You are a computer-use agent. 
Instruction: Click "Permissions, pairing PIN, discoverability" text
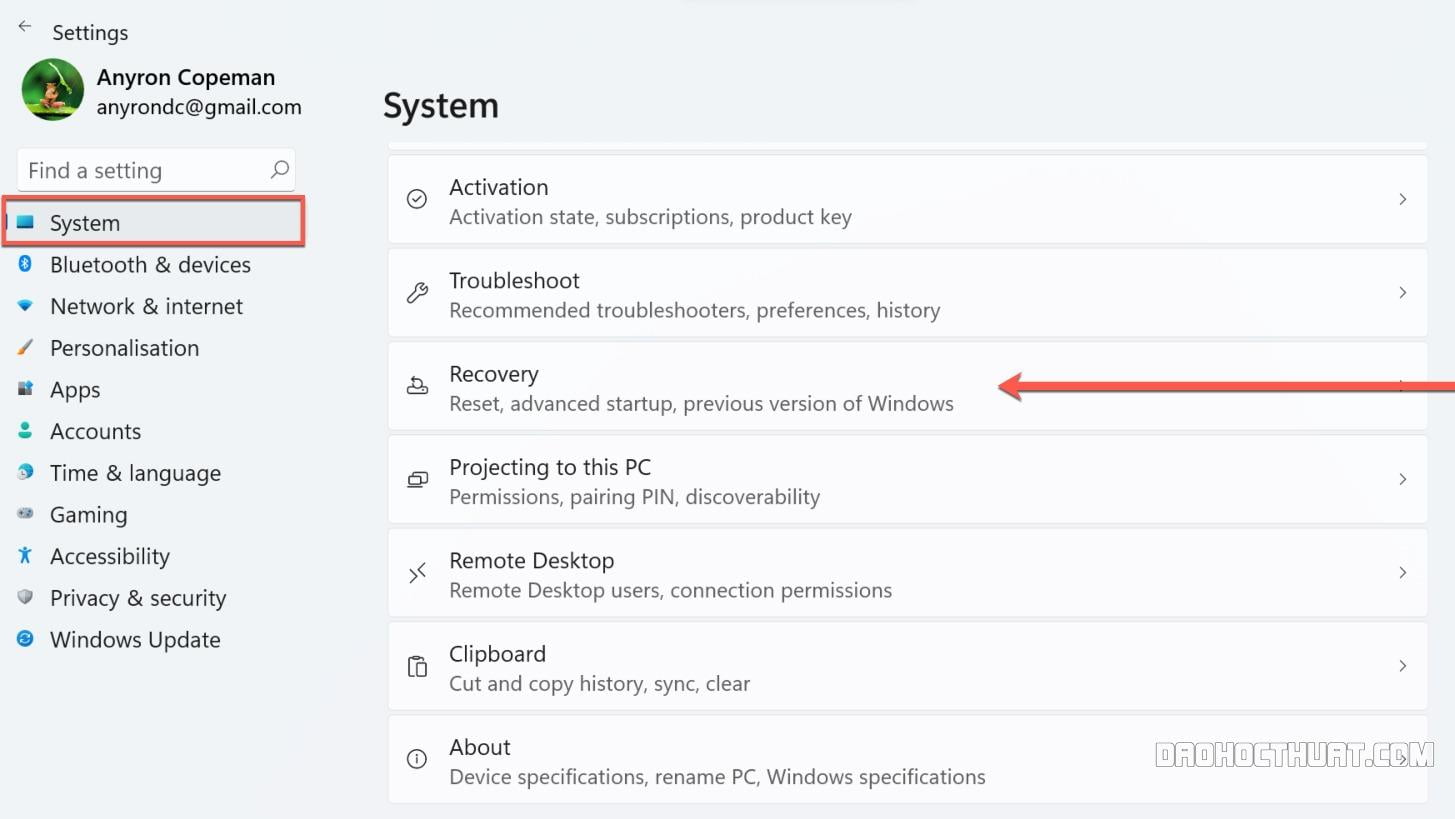[x=634, y=497]
